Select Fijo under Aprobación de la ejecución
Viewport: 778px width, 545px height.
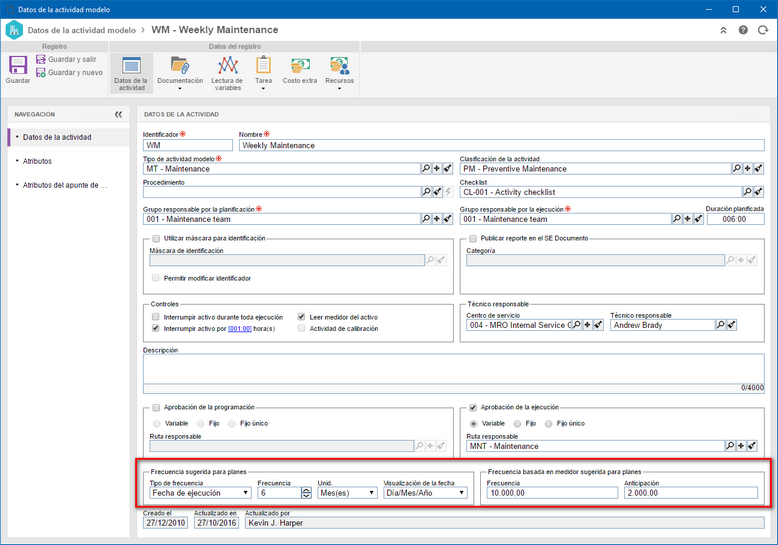(517, 424)
